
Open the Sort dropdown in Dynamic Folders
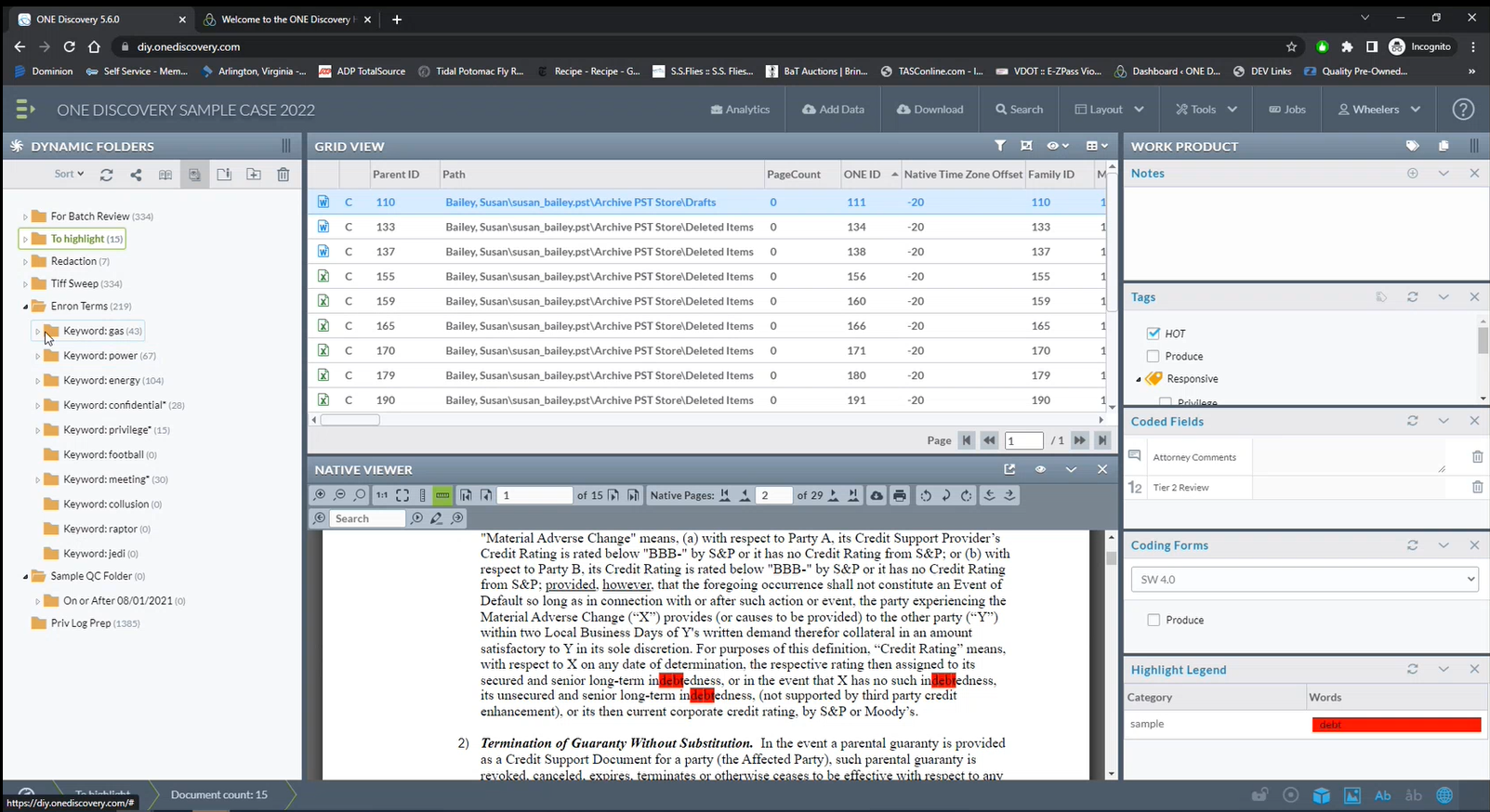pyautogui.click(x=69, y=175)
